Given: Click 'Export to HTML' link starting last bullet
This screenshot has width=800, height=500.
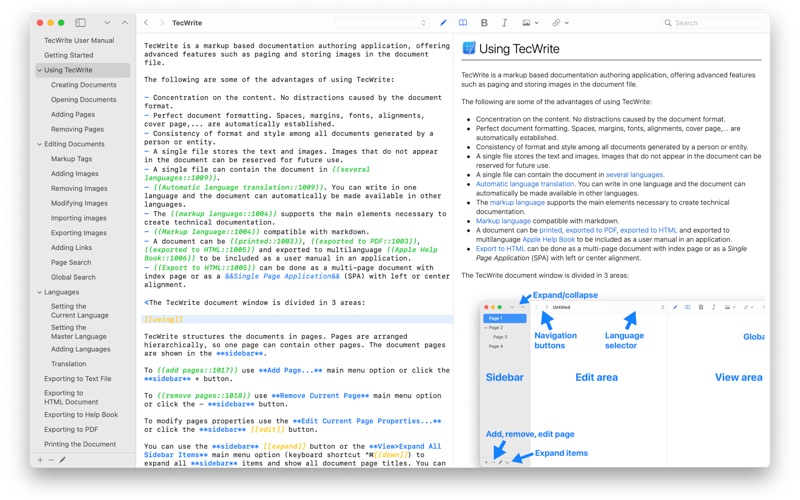Looking at the screenshot, I should 500,248.
